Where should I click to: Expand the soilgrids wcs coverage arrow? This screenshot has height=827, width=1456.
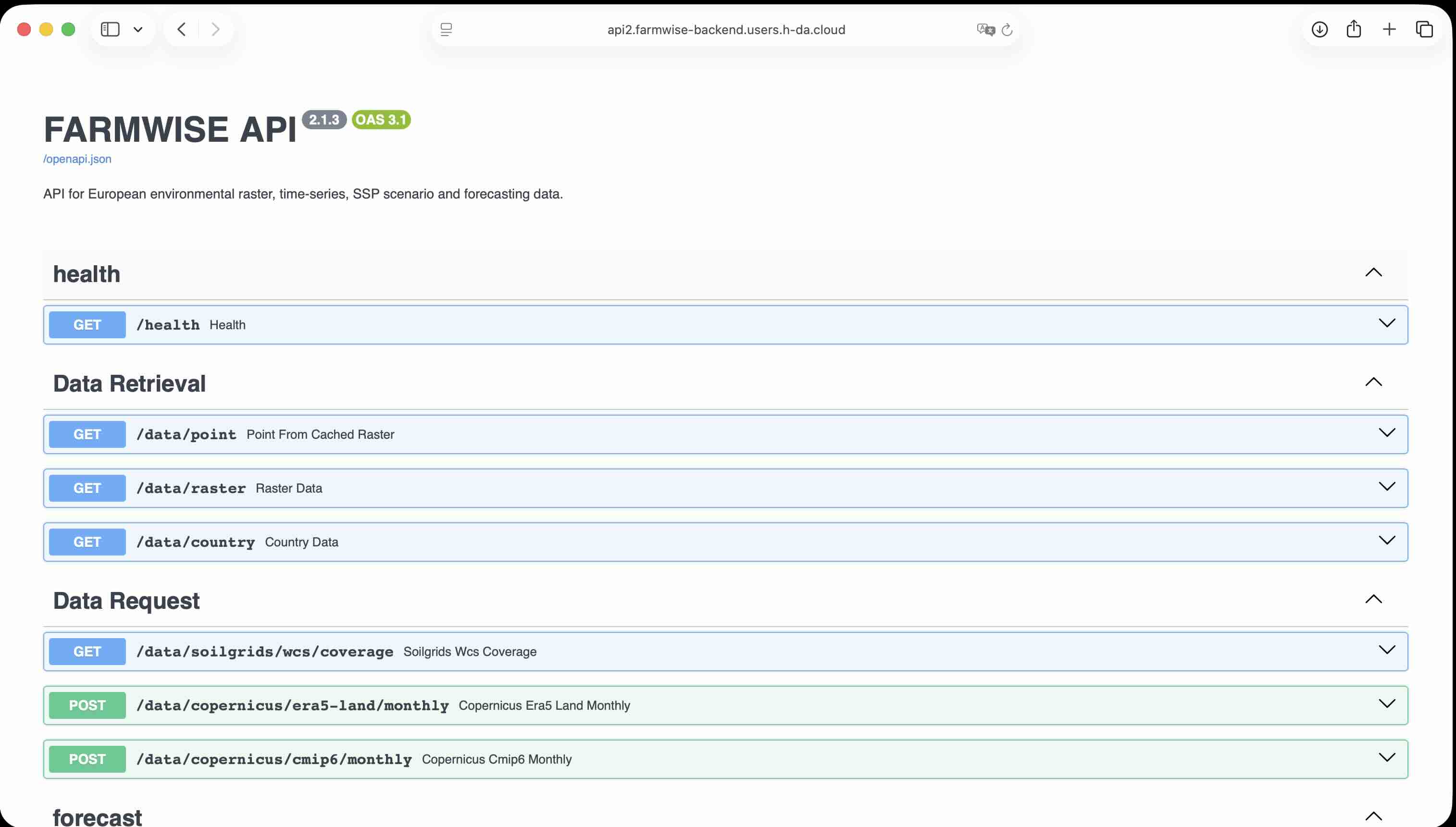point(1387,650)
